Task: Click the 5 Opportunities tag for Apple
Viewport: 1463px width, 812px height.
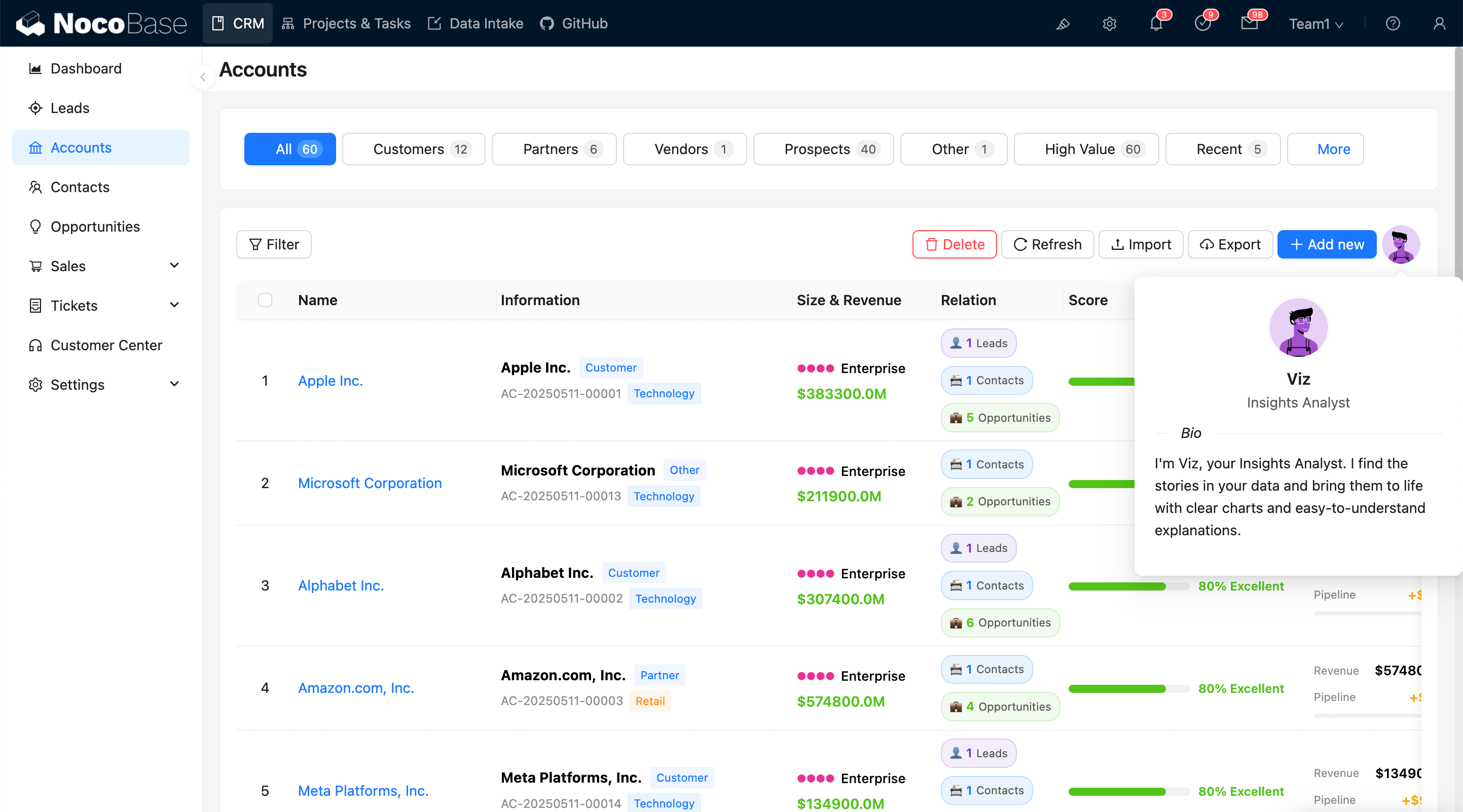Action: pos(1000,418)
